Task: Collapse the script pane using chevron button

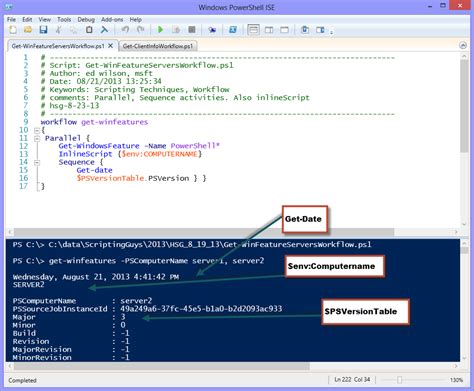Action: tap(463, 46)
